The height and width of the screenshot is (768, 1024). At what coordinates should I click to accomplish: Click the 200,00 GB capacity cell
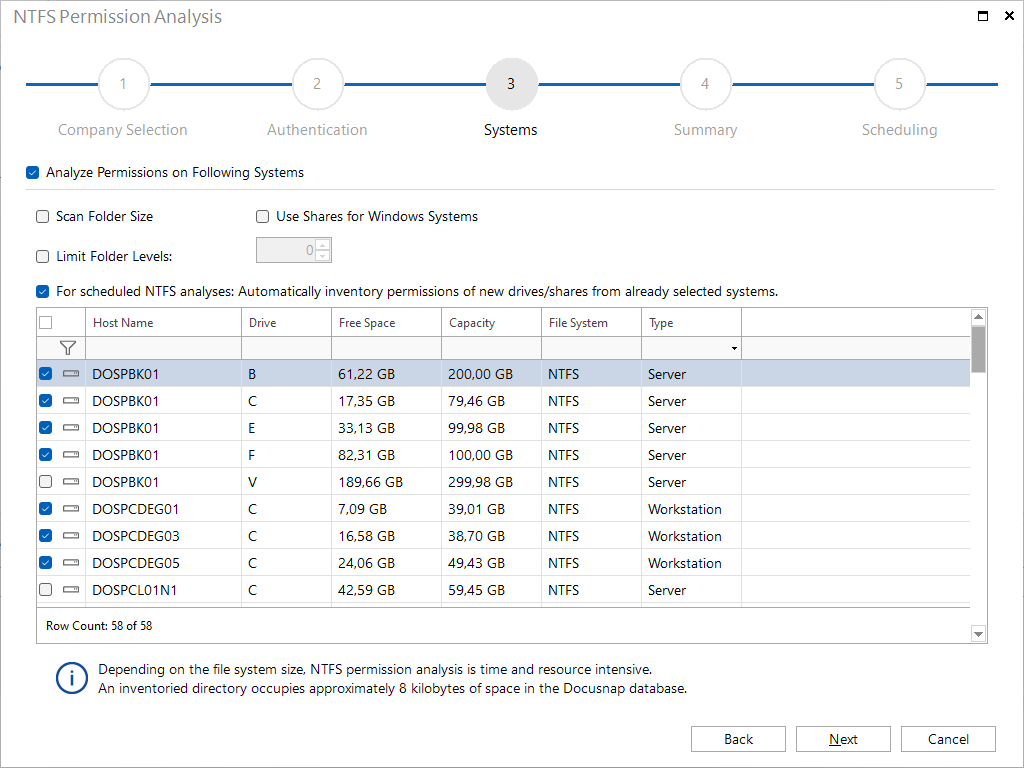click(491, 374)
